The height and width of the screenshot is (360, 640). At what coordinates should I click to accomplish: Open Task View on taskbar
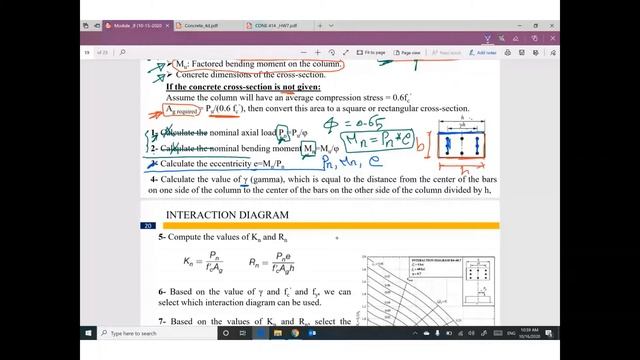tap(242, 333)
